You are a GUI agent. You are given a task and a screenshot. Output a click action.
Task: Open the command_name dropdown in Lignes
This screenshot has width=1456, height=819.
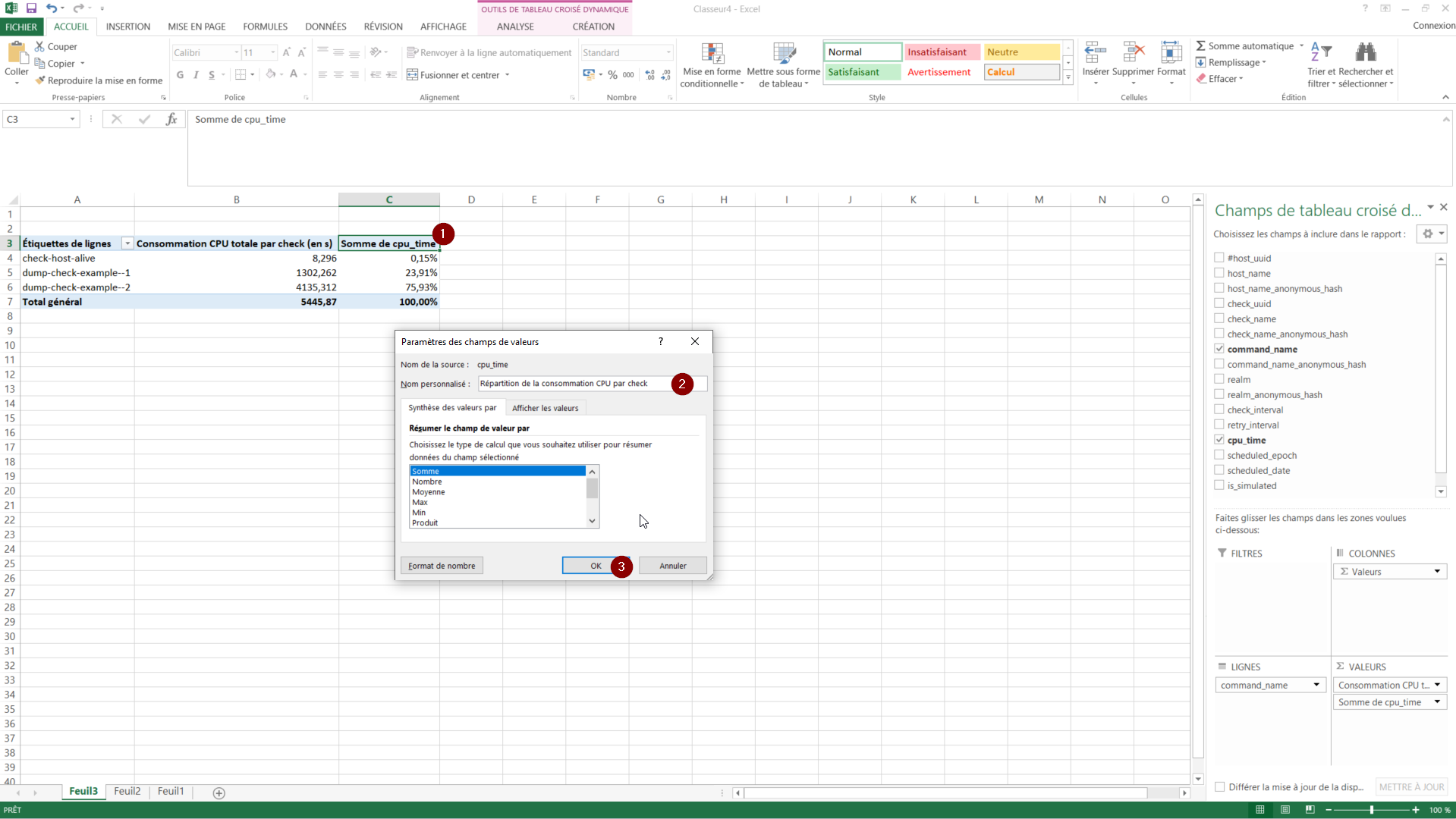[1316, 685]
